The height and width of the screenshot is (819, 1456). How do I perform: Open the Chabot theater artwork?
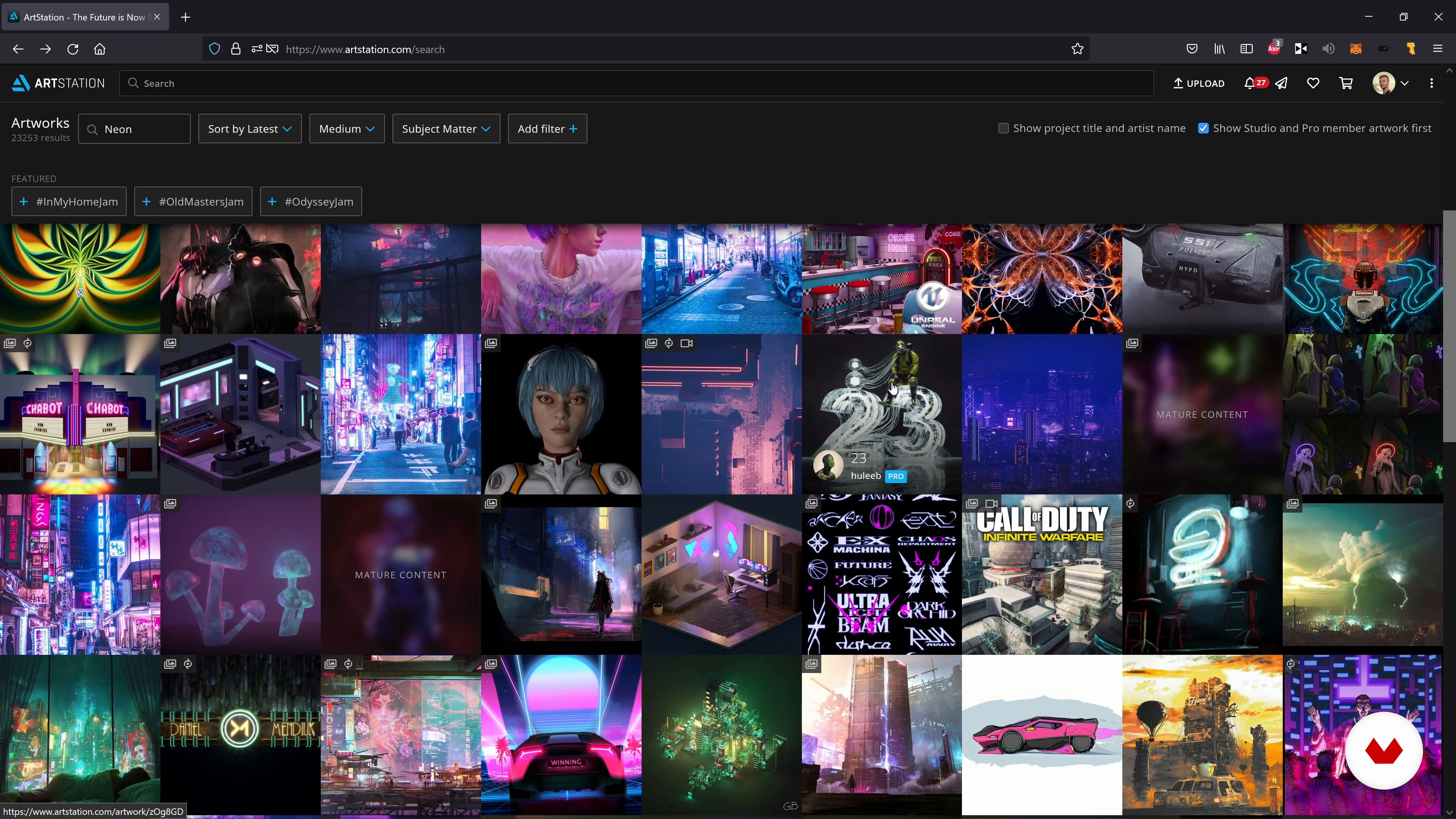(x=80, y=414)
